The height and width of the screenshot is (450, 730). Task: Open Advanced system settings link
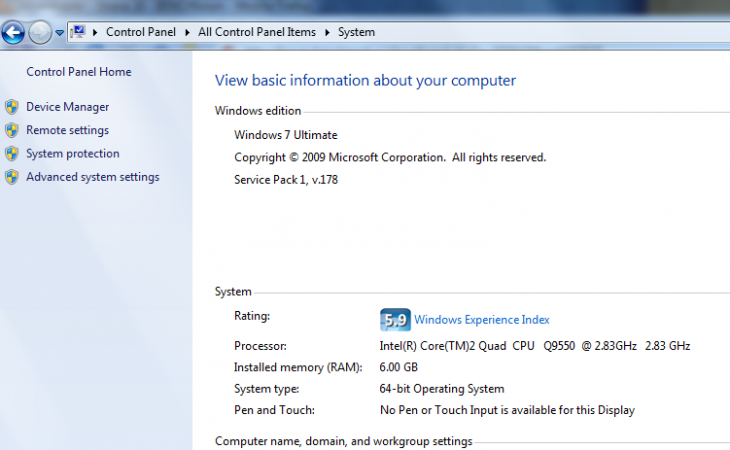pyautogui.click(x=93, y=177)
